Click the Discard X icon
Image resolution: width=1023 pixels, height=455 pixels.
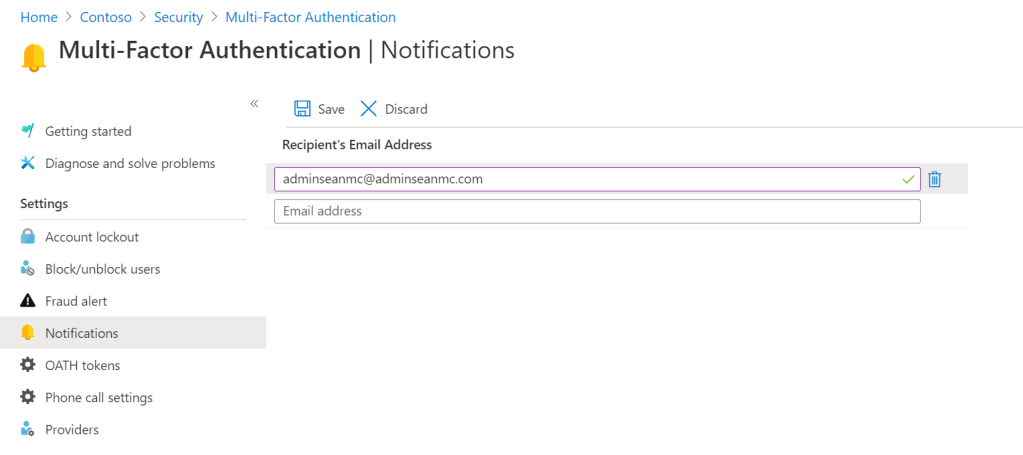369,109
